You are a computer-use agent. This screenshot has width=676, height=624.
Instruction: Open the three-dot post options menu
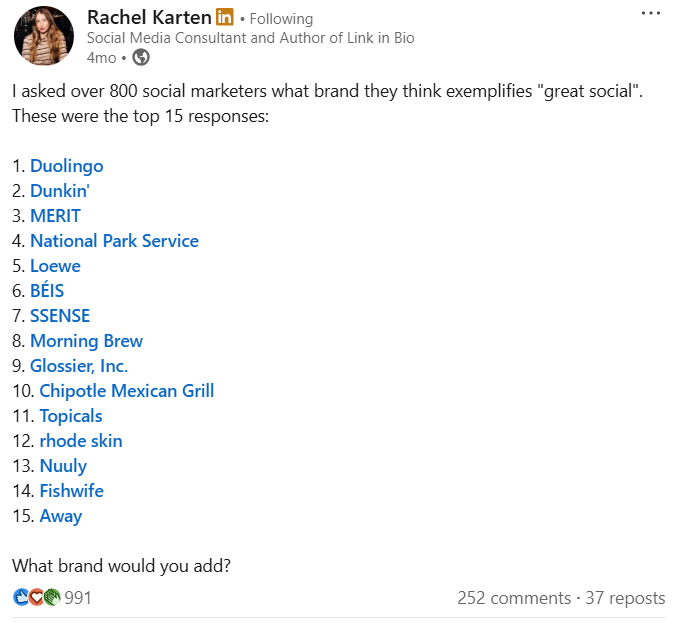(650, 14)
